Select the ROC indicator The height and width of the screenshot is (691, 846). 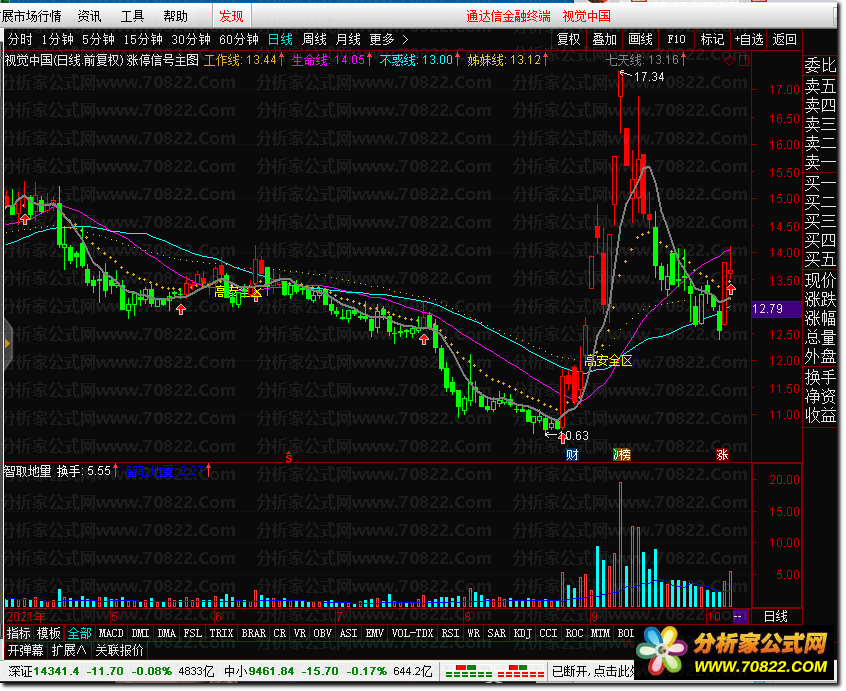pos(575,633)
